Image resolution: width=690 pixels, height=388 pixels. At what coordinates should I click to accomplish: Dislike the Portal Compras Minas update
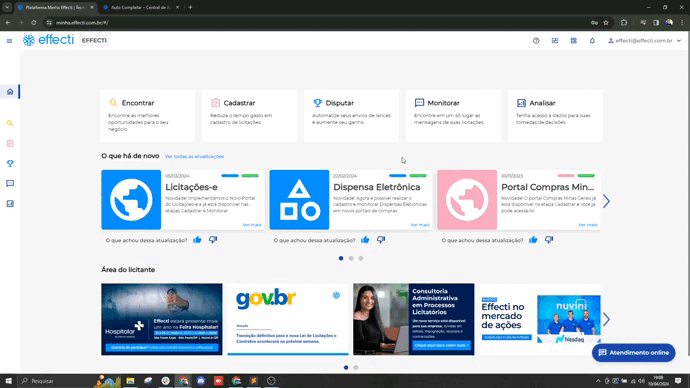pyautogui.click(x=549, y=240)
